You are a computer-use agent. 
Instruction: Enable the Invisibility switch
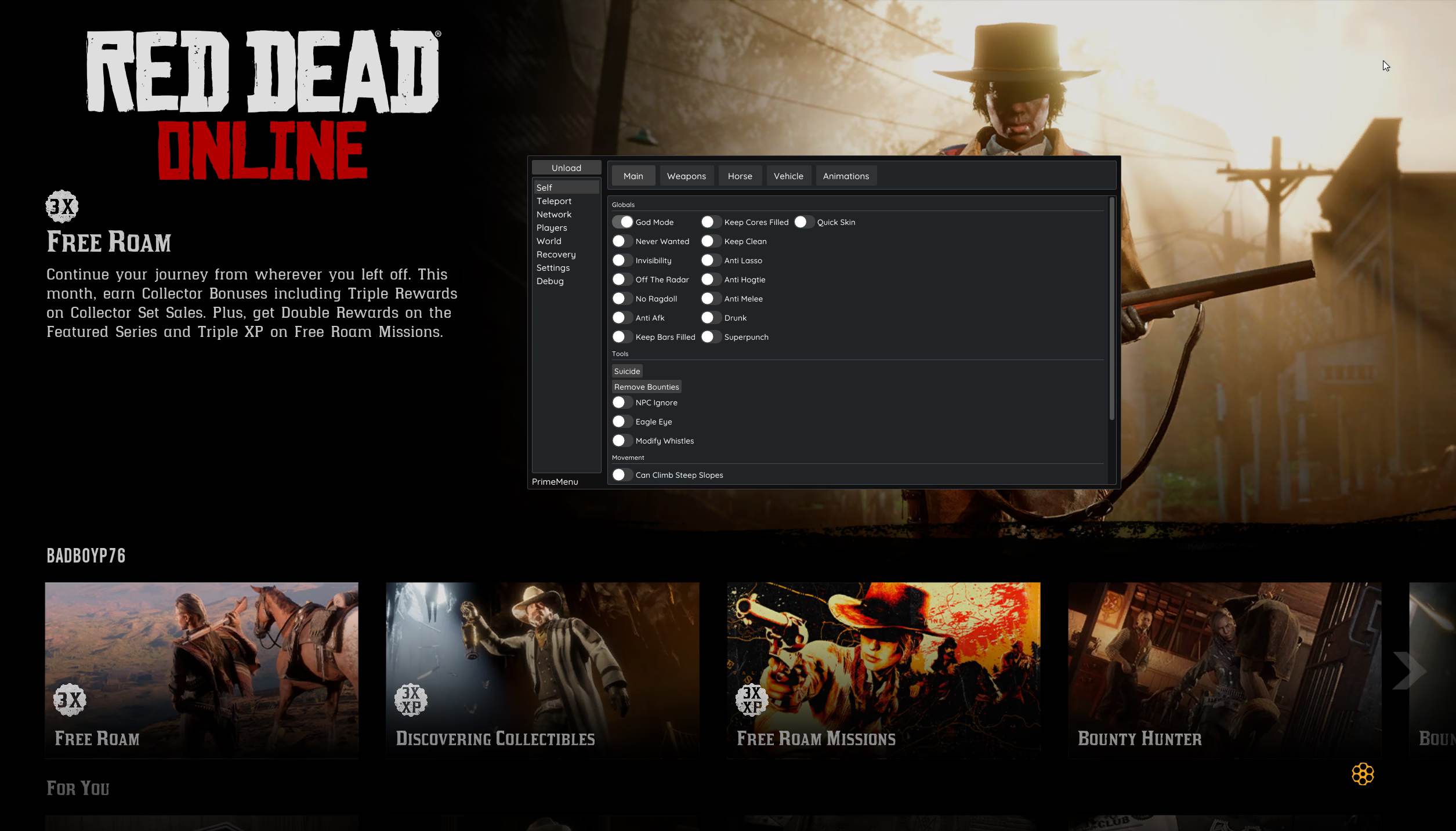tap(622, 260)
